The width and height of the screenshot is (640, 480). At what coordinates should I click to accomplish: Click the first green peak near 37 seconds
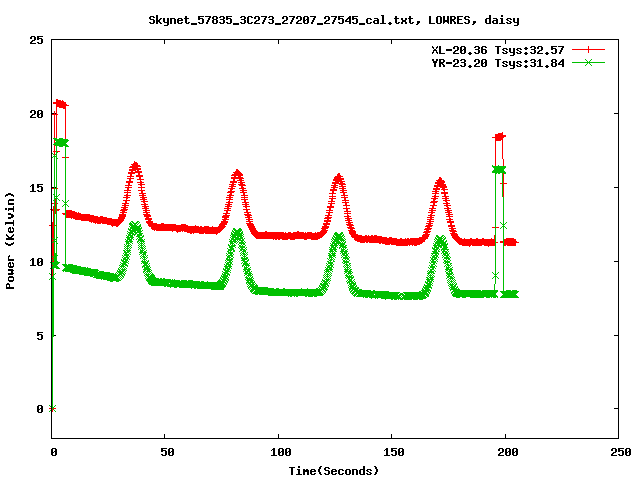135,226
